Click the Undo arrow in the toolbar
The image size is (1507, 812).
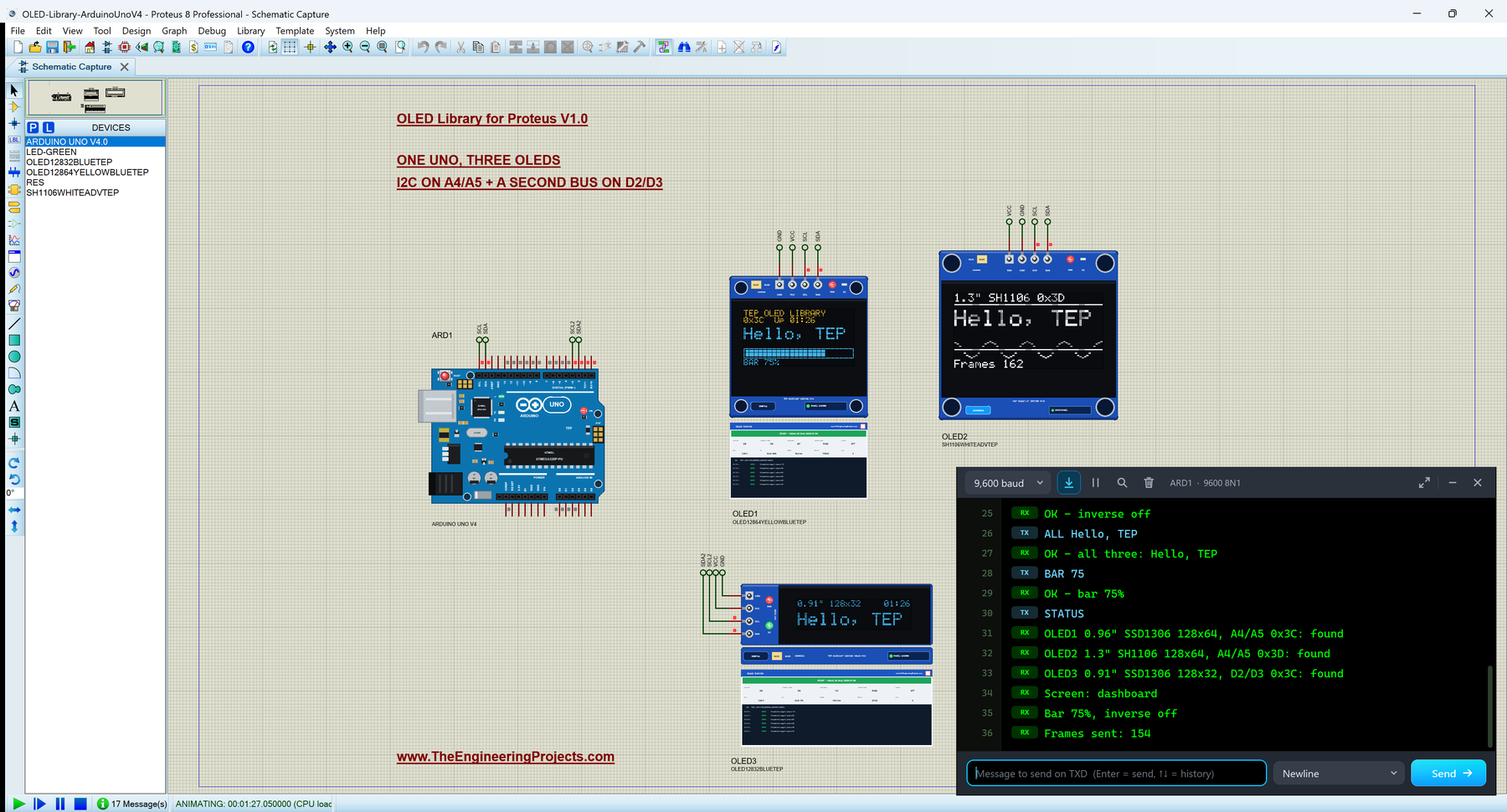tap(423, 48)
